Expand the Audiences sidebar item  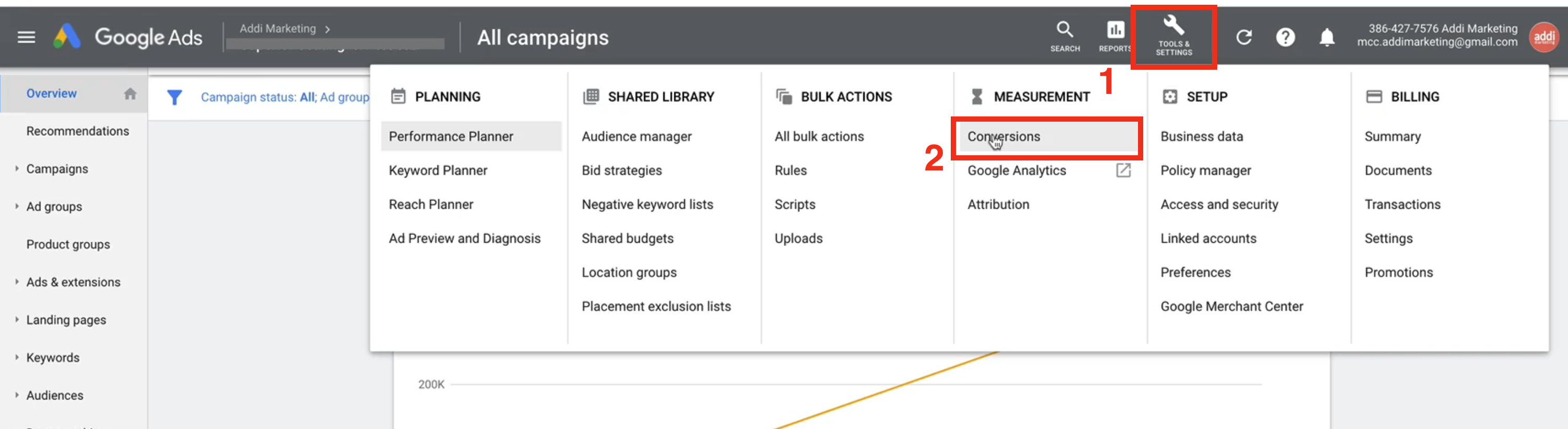pyautogui.click(x=17, y=395)
